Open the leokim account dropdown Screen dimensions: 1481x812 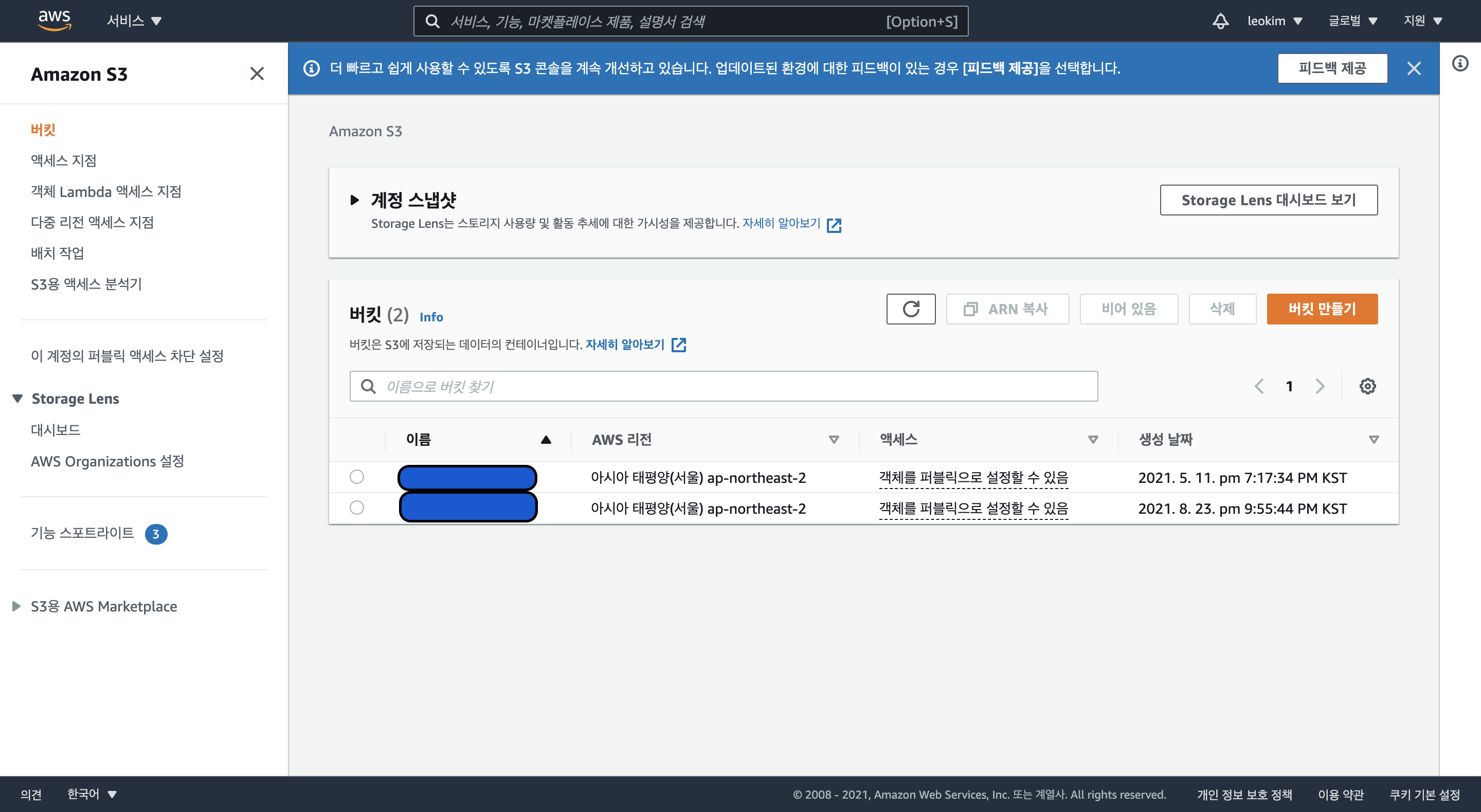pyautogui.click(x=1274, y=21)
